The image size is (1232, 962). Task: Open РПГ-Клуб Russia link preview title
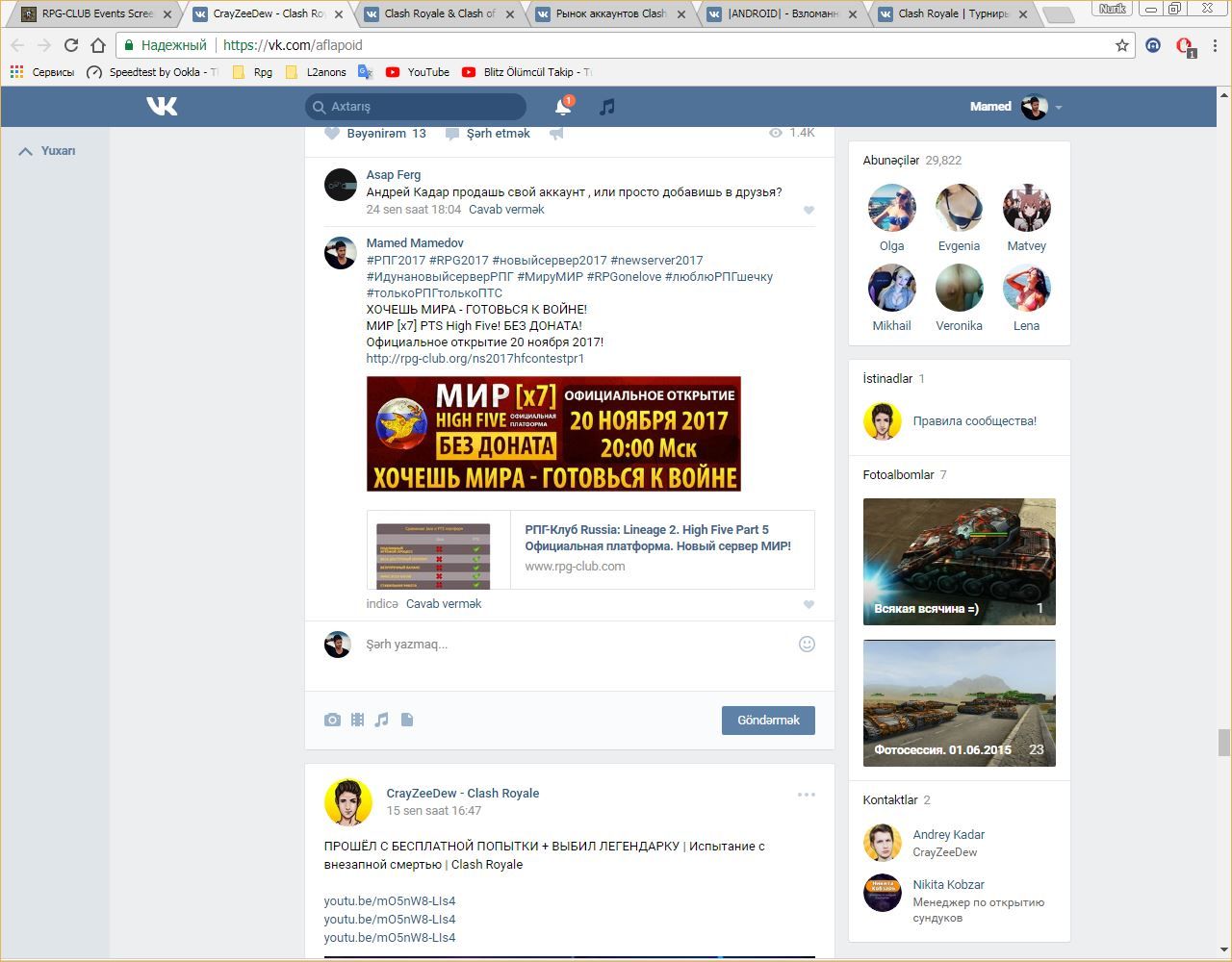click(x=658, y=538)
